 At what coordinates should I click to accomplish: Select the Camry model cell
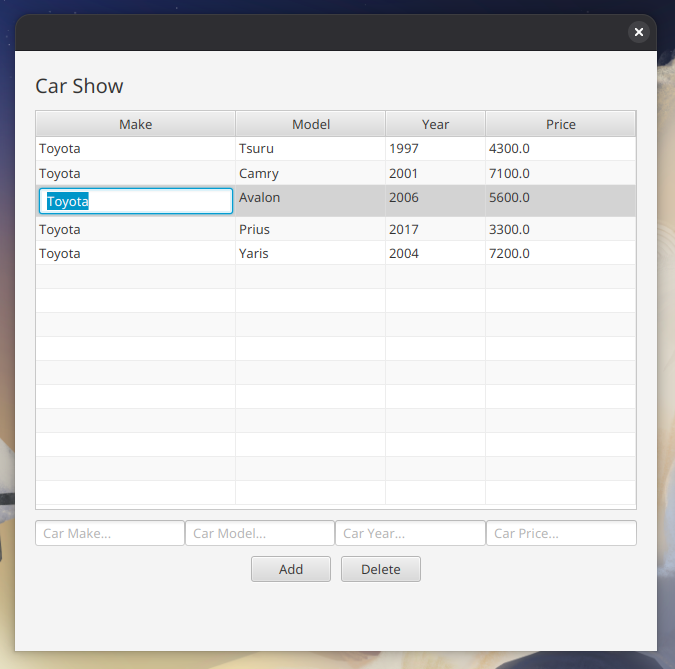coord(310,173)
